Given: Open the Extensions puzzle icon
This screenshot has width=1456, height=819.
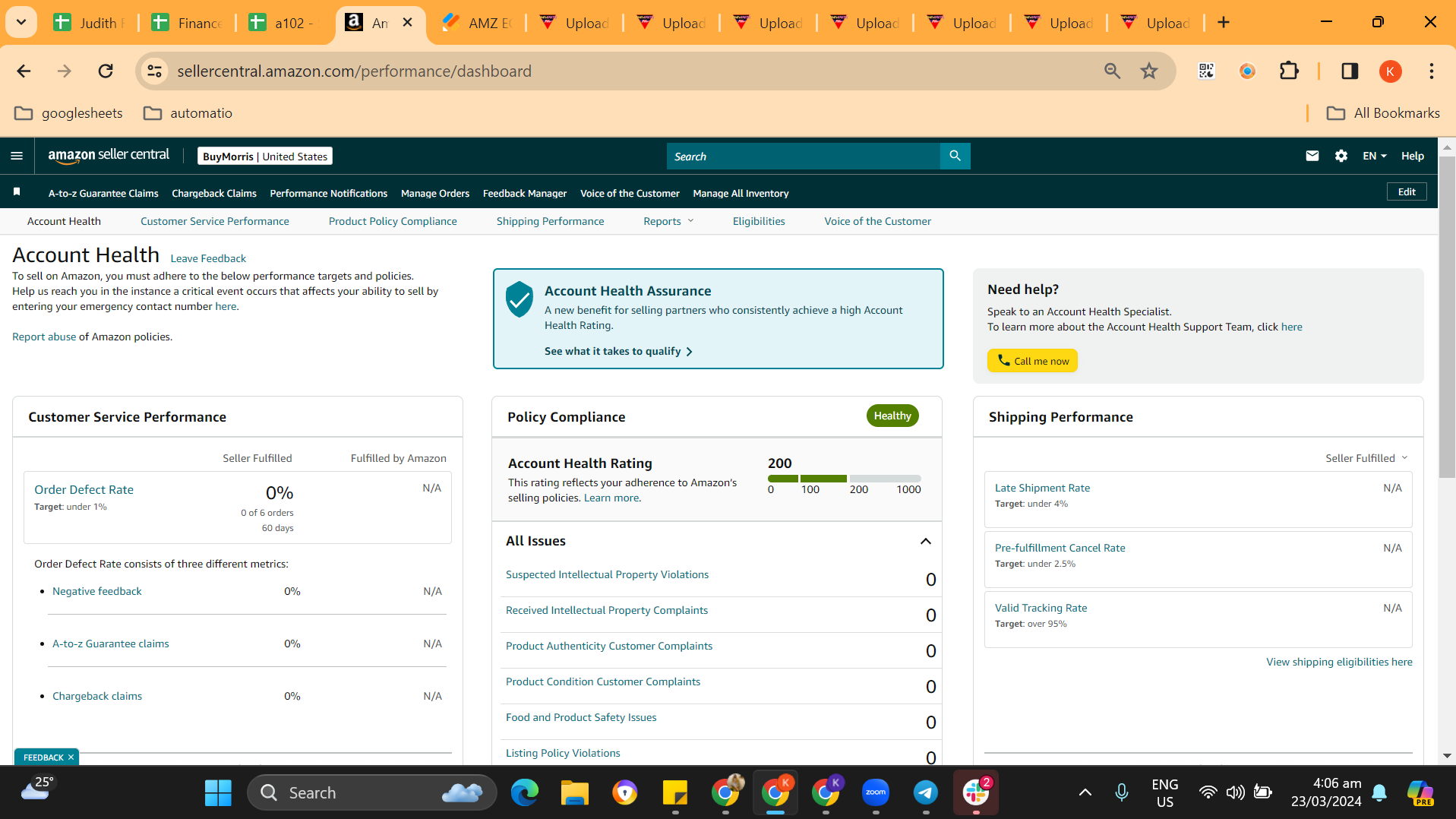Looking at the screenshot, I should (x=1289, y=71).
